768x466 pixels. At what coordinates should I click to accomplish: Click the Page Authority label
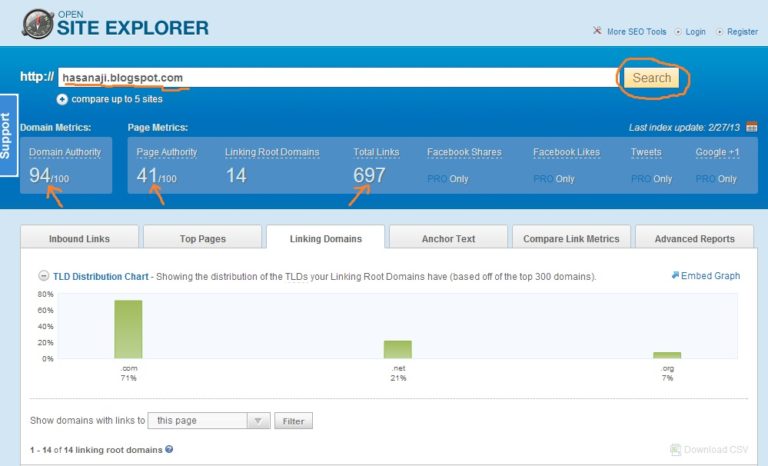167,152
